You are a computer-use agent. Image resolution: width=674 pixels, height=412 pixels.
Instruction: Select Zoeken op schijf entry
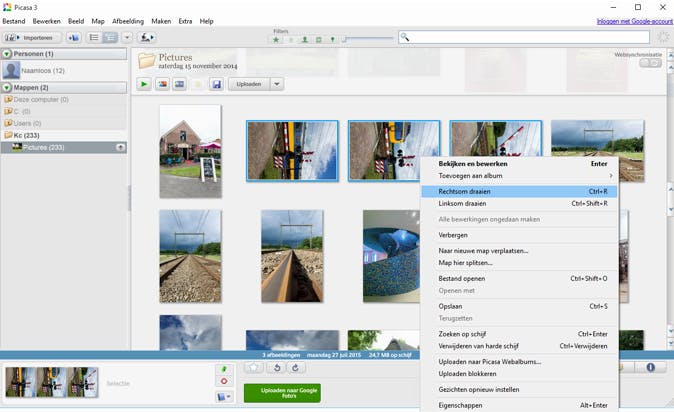pyautogui.click(x=519, y=334)
